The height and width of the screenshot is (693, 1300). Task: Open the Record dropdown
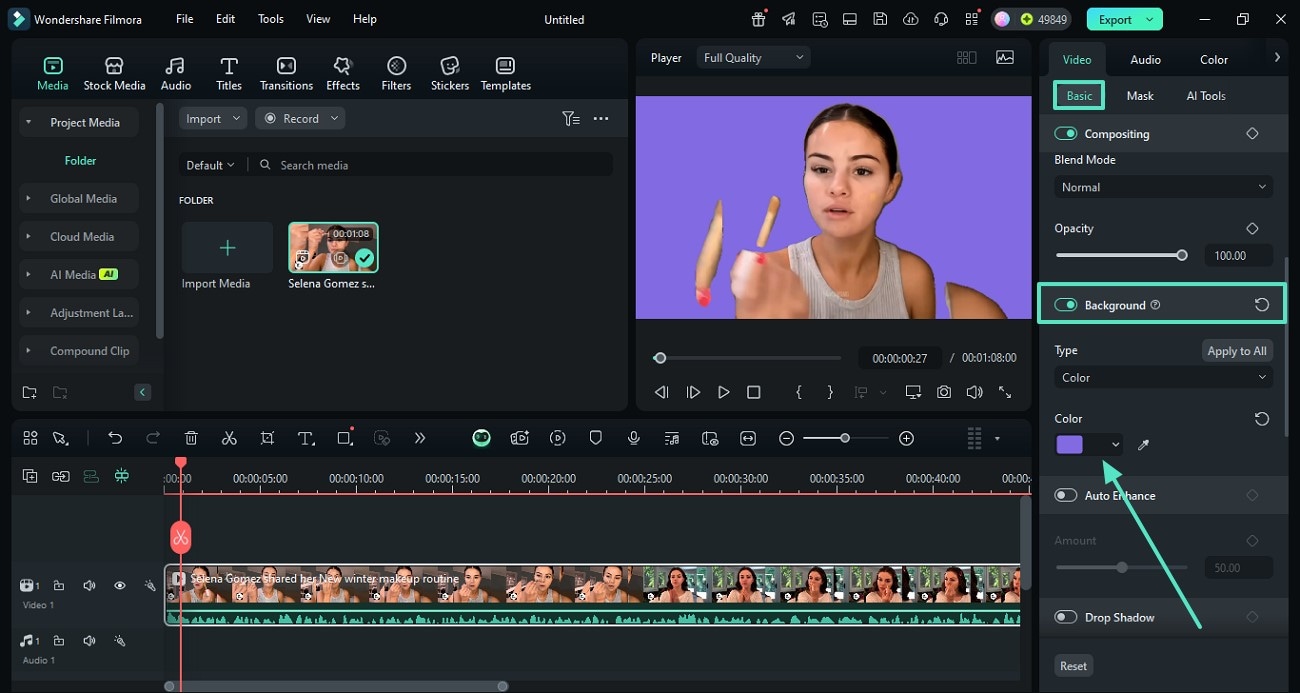click(x=300, y=118)
